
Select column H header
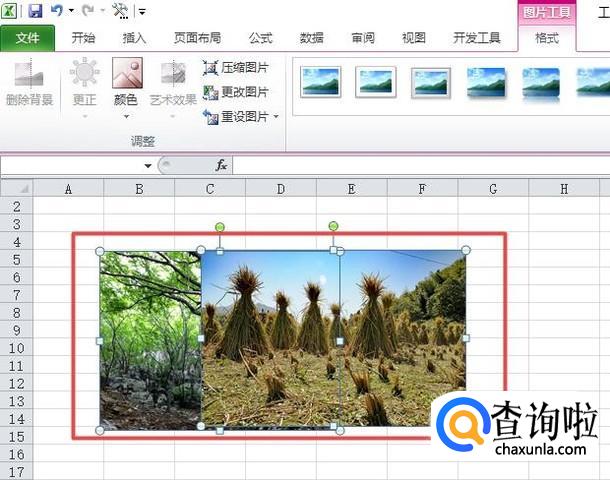pos(564,189)
